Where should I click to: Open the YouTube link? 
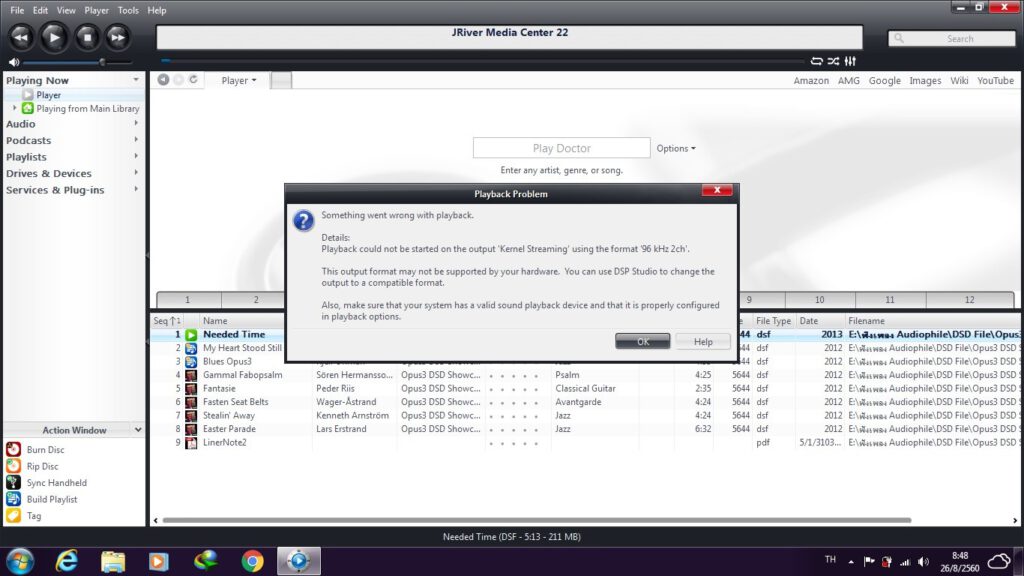point(995,80)
